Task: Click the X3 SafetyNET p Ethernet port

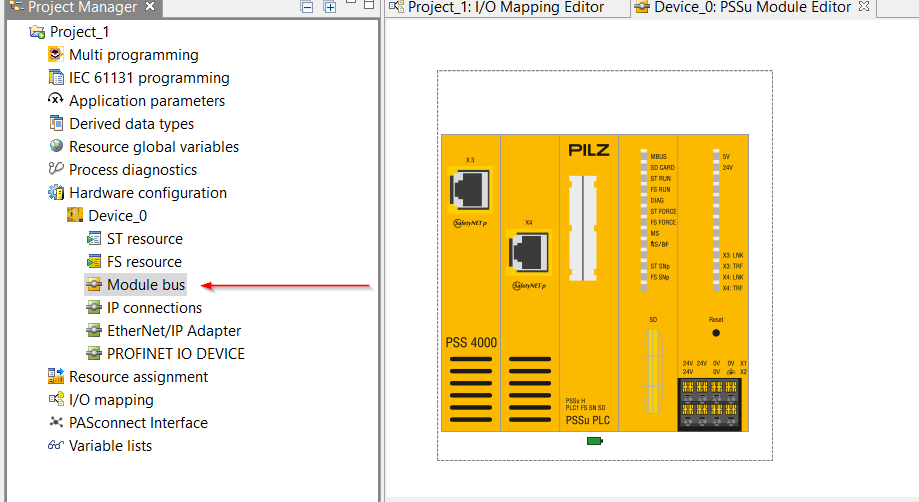Action: tap(469, 190)
